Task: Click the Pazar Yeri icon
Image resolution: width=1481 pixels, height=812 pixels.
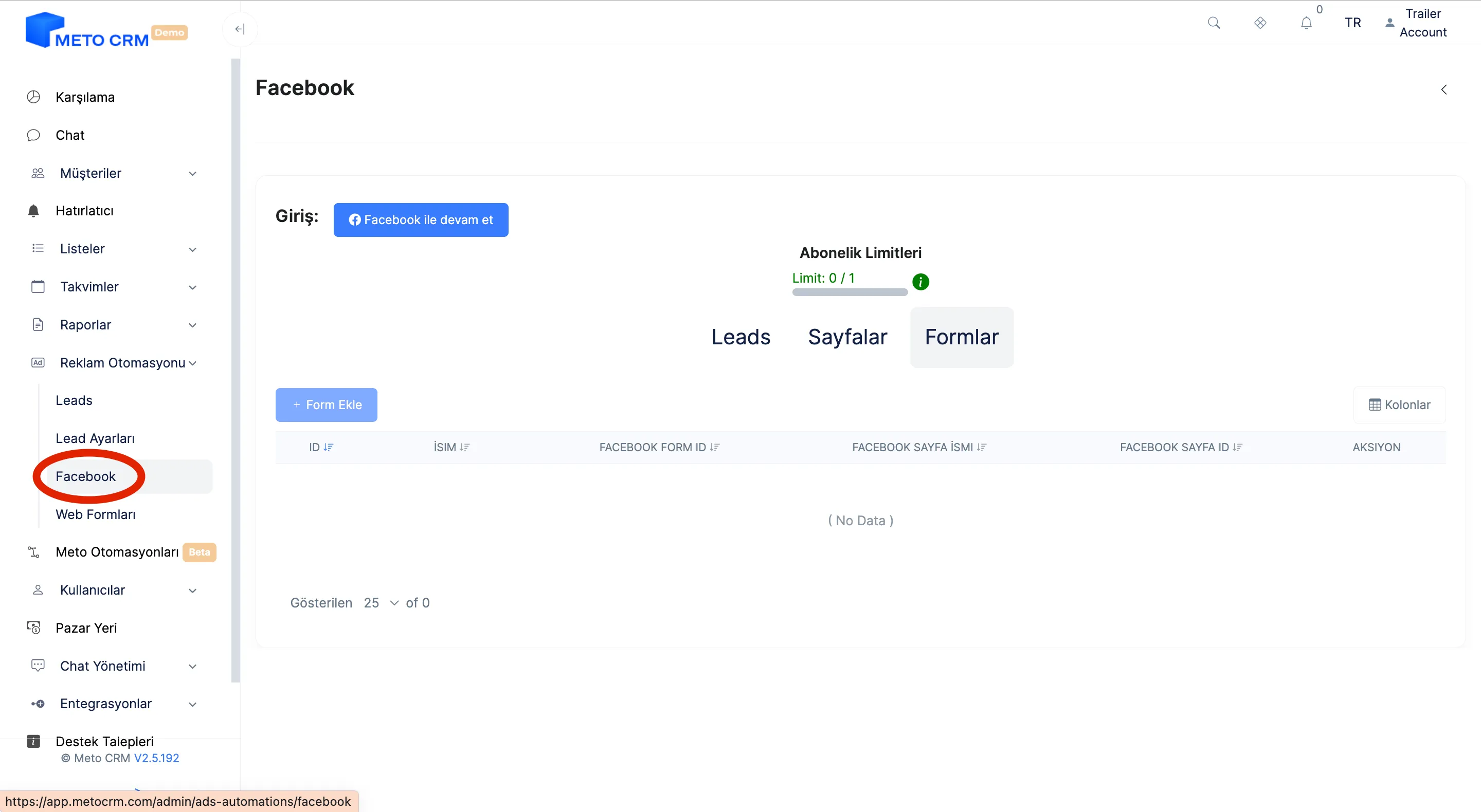Action: (x=33, y=628)
